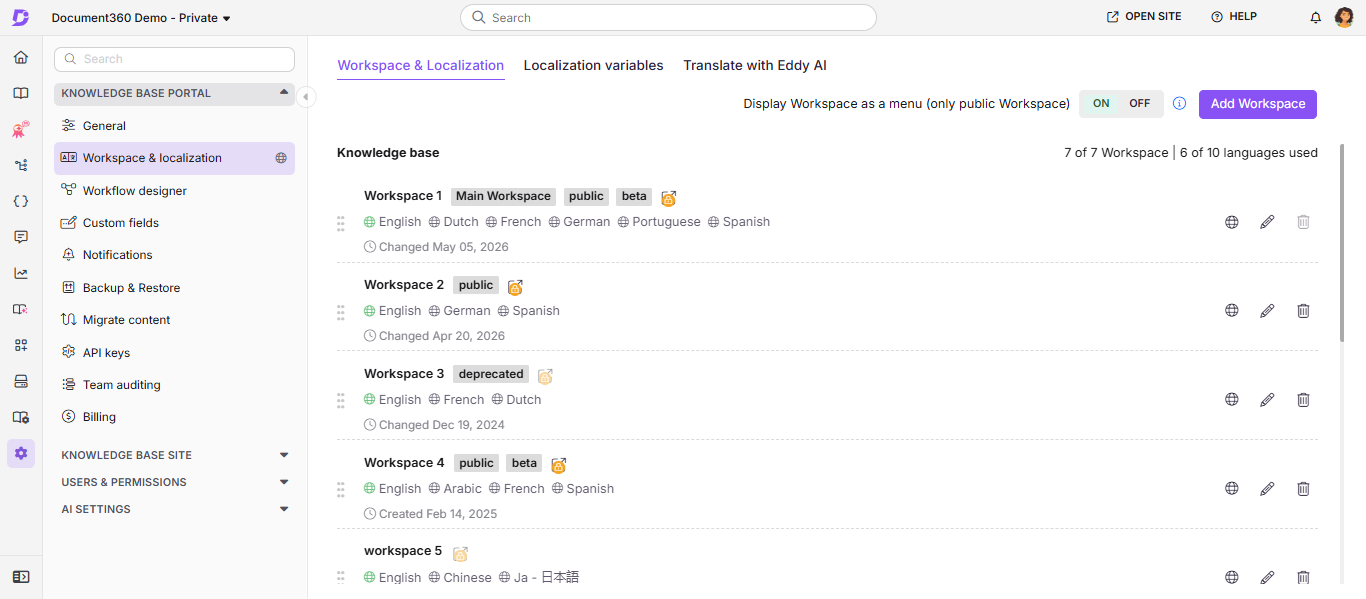Click the Add Workspace button

coord(1258,104)
